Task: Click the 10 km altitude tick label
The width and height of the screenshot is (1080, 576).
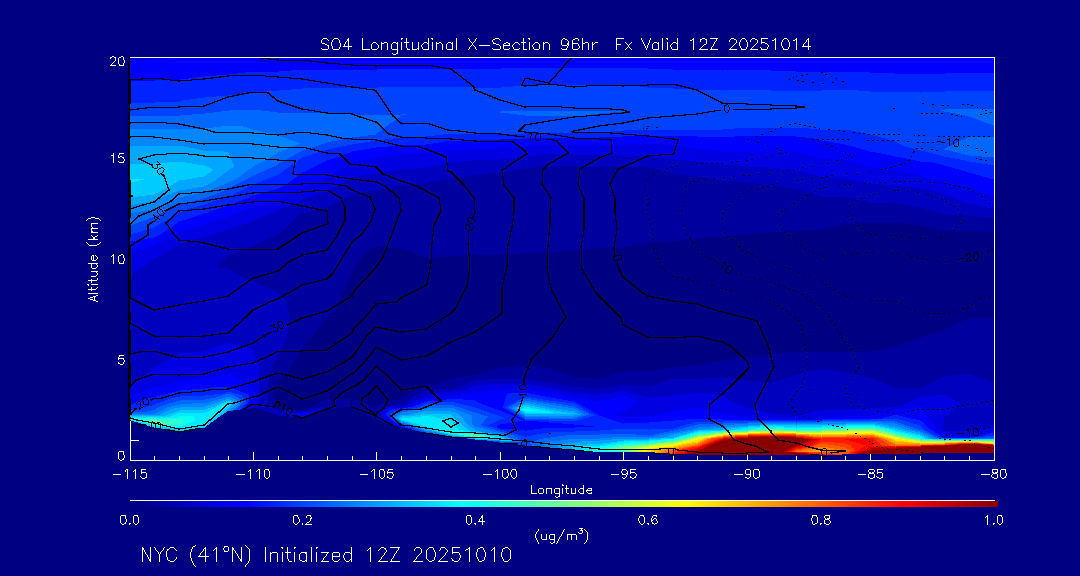Action: (x=115, y=259)
